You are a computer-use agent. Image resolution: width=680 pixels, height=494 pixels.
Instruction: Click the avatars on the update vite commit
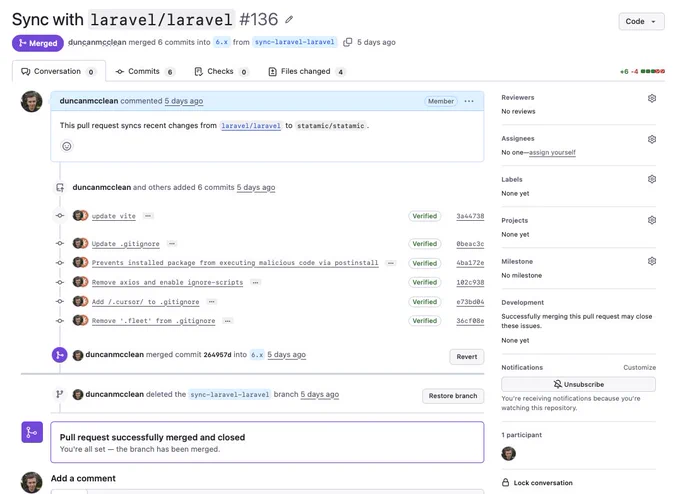[80, 216]
